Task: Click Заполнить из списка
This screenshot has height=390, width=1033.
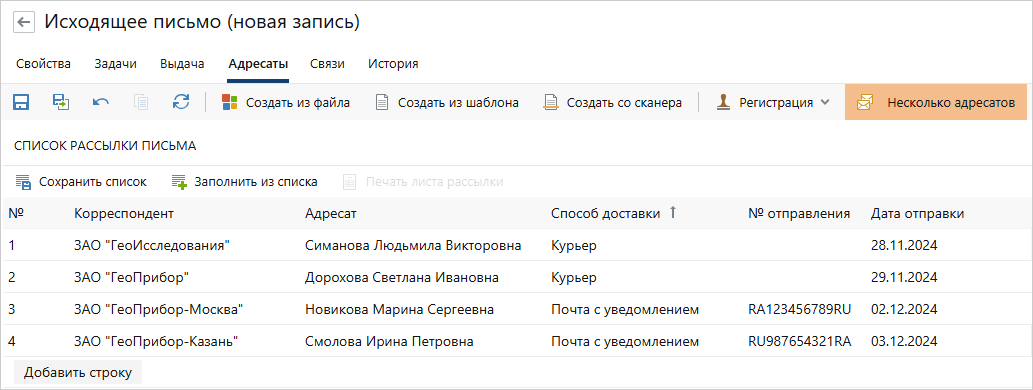Action: click(x=244, y=182)
